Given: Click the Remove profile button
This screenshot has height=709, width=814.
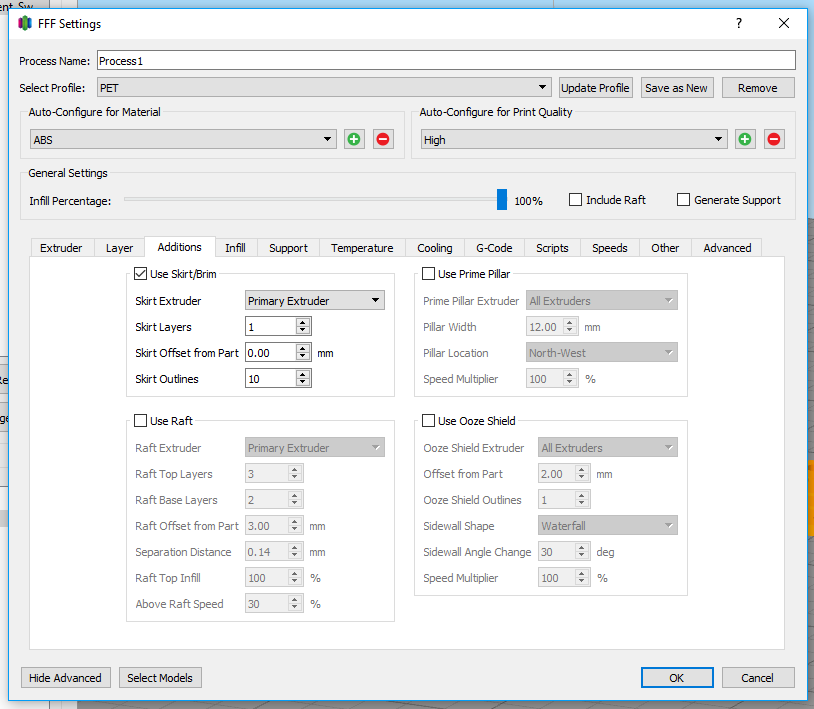Looking at the screenshot, I should click(758, 88).
